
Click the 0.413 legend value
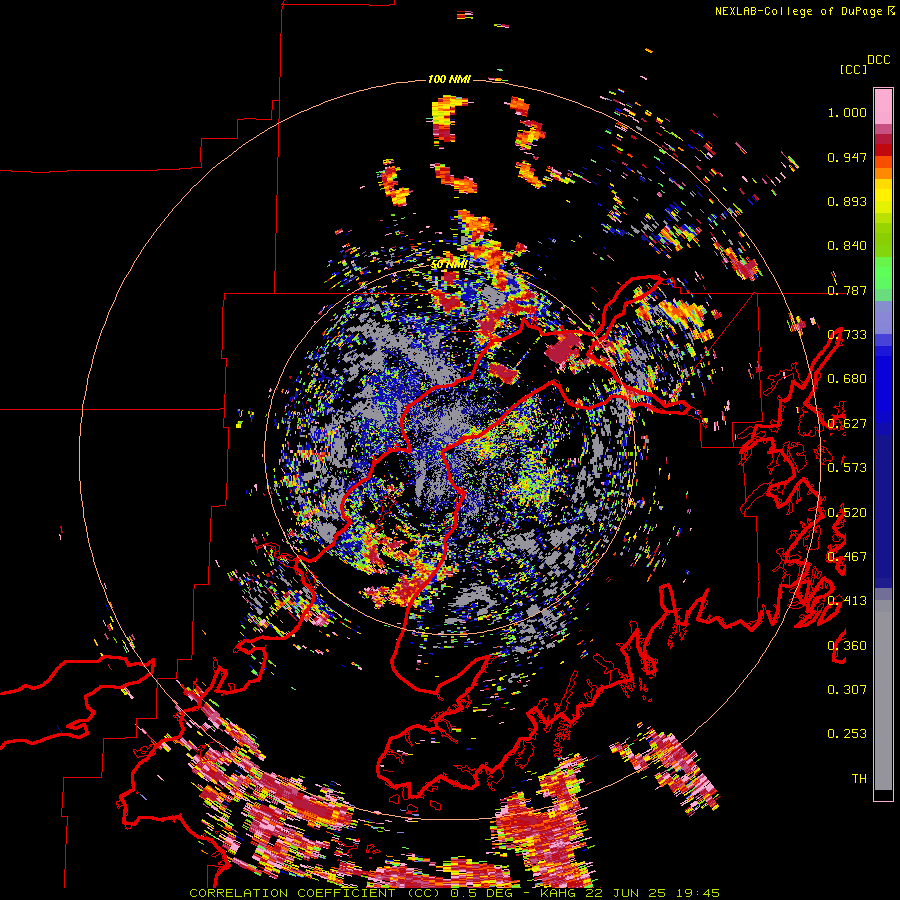point(847,601)
